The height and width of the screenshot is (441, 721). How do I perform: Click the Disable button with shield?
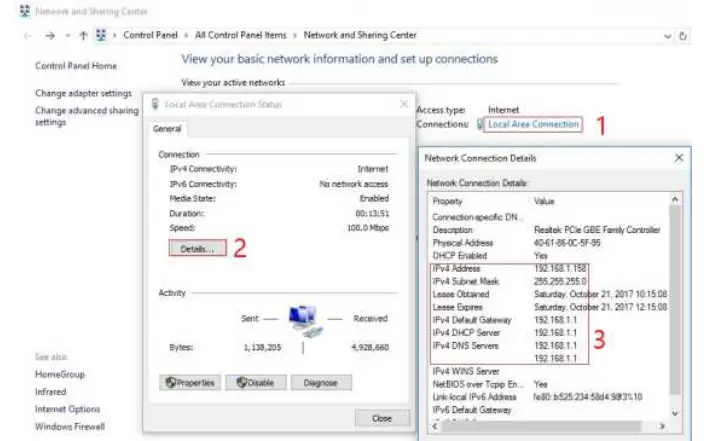point(256,383)
